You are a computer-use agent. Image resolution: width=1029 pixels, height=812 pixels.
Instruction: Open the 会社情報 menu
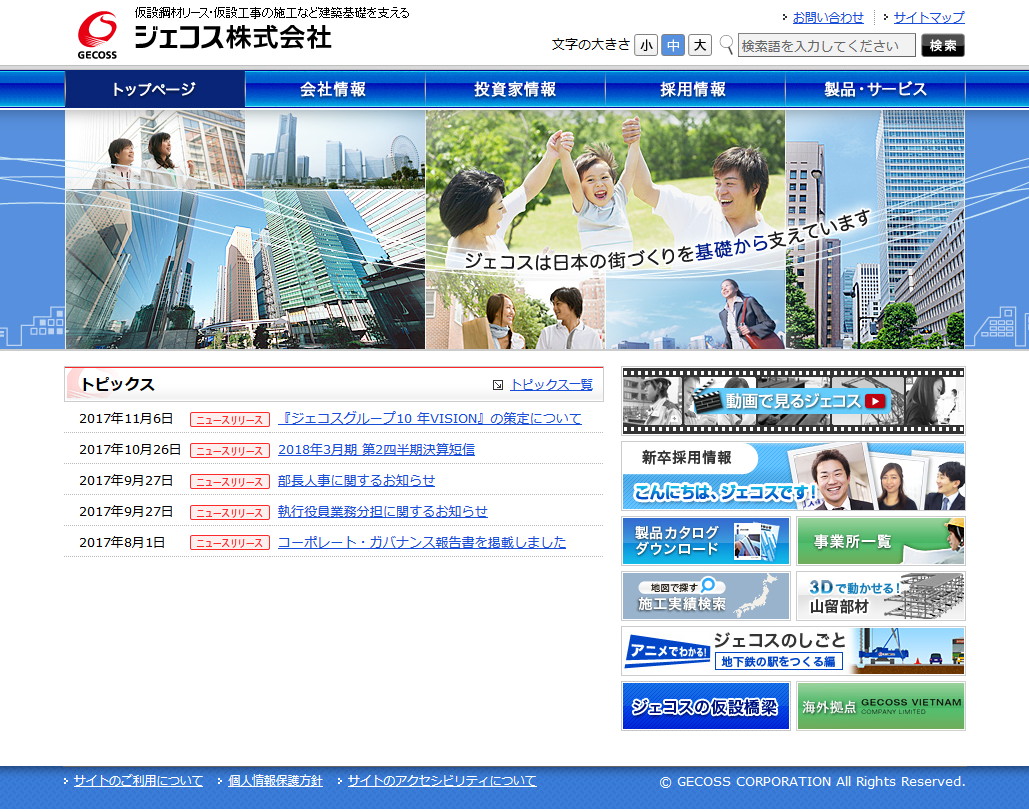pos(335,89)
